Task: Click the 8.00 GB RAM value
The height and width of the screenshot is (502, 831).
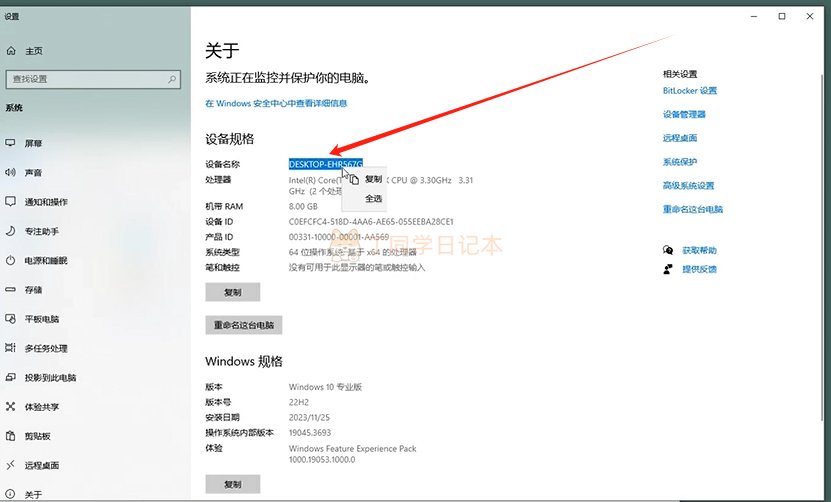Action: tap(303, 206)
